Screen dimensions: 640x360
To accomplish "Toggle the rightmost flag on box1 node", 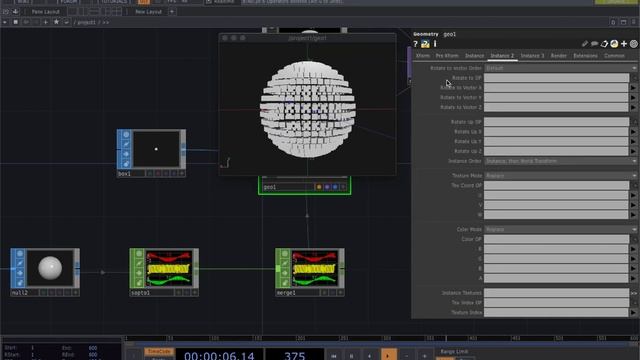I will 182,173.
